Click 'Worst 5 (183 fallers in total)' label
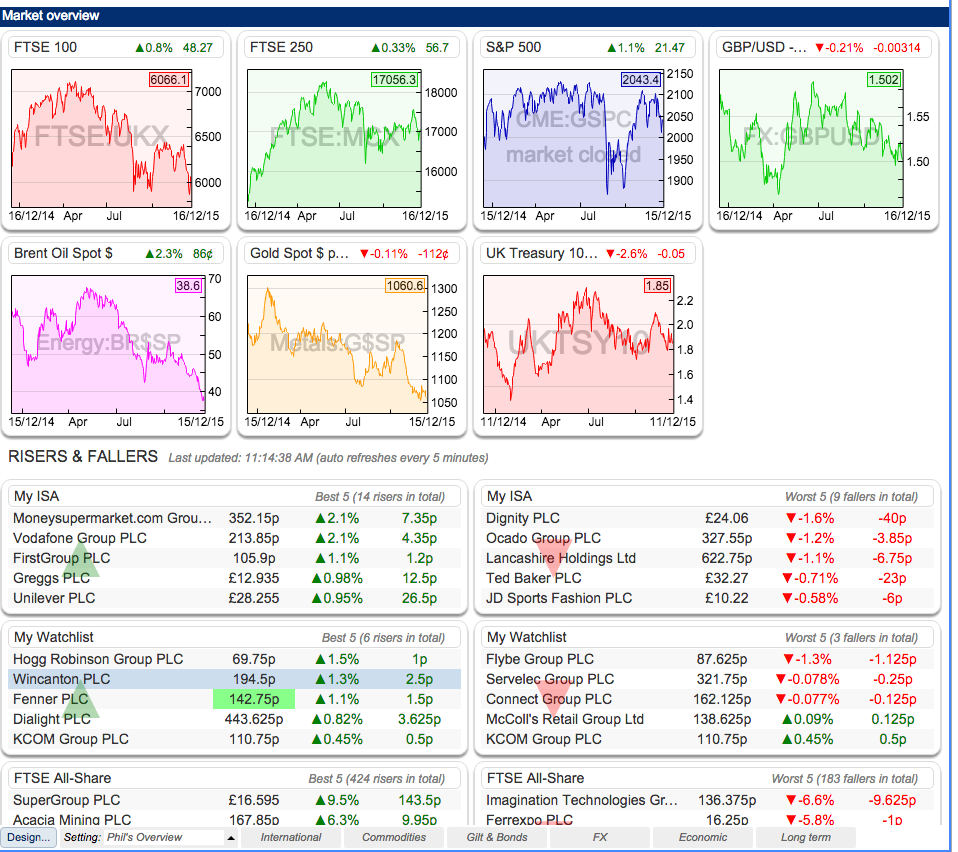 (x=844, y=779)
